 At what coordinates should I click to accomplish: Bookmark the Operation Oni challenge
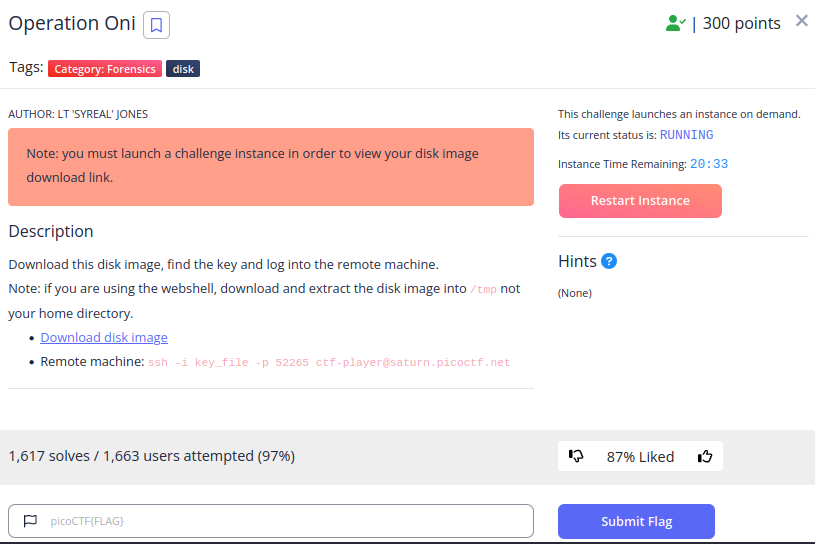[156, 24]
